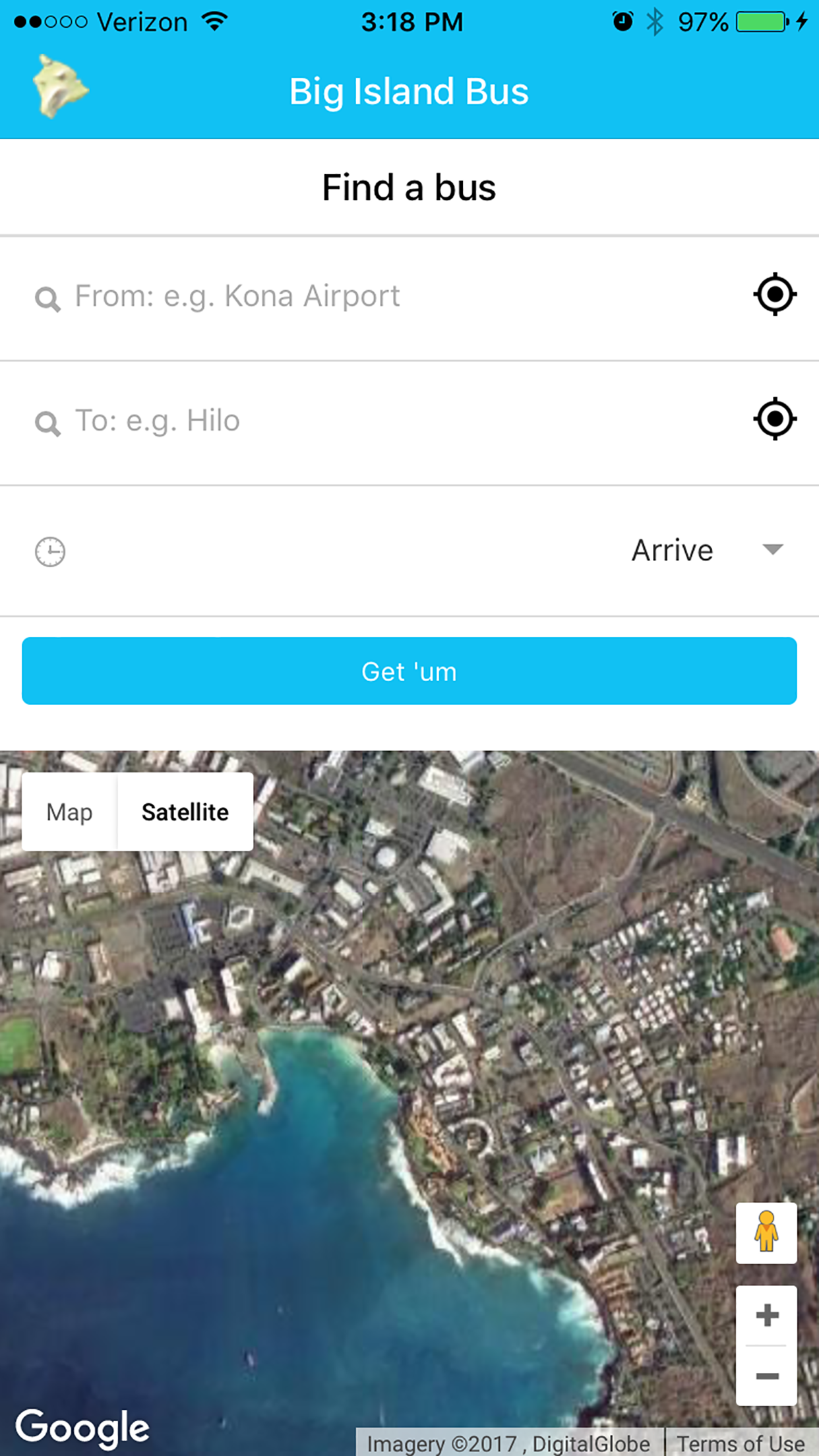Use current location for To field
This screenshot has height=1456, width=819.
pos(775,419)
